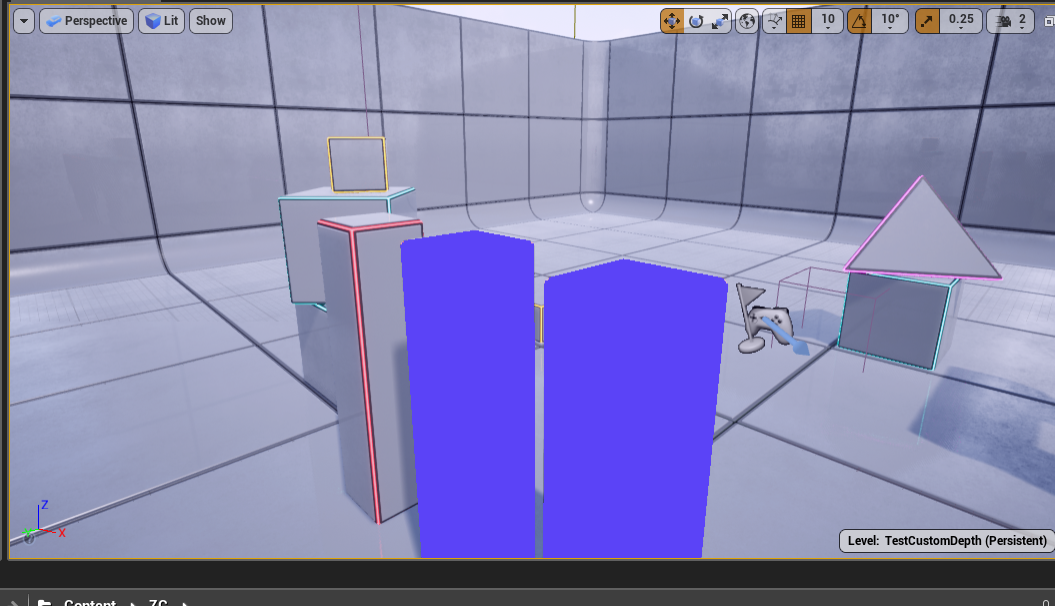This screenshot has width=1055, height=606.
Task: Select the Move (translate) tool
Action: (673, 19)
